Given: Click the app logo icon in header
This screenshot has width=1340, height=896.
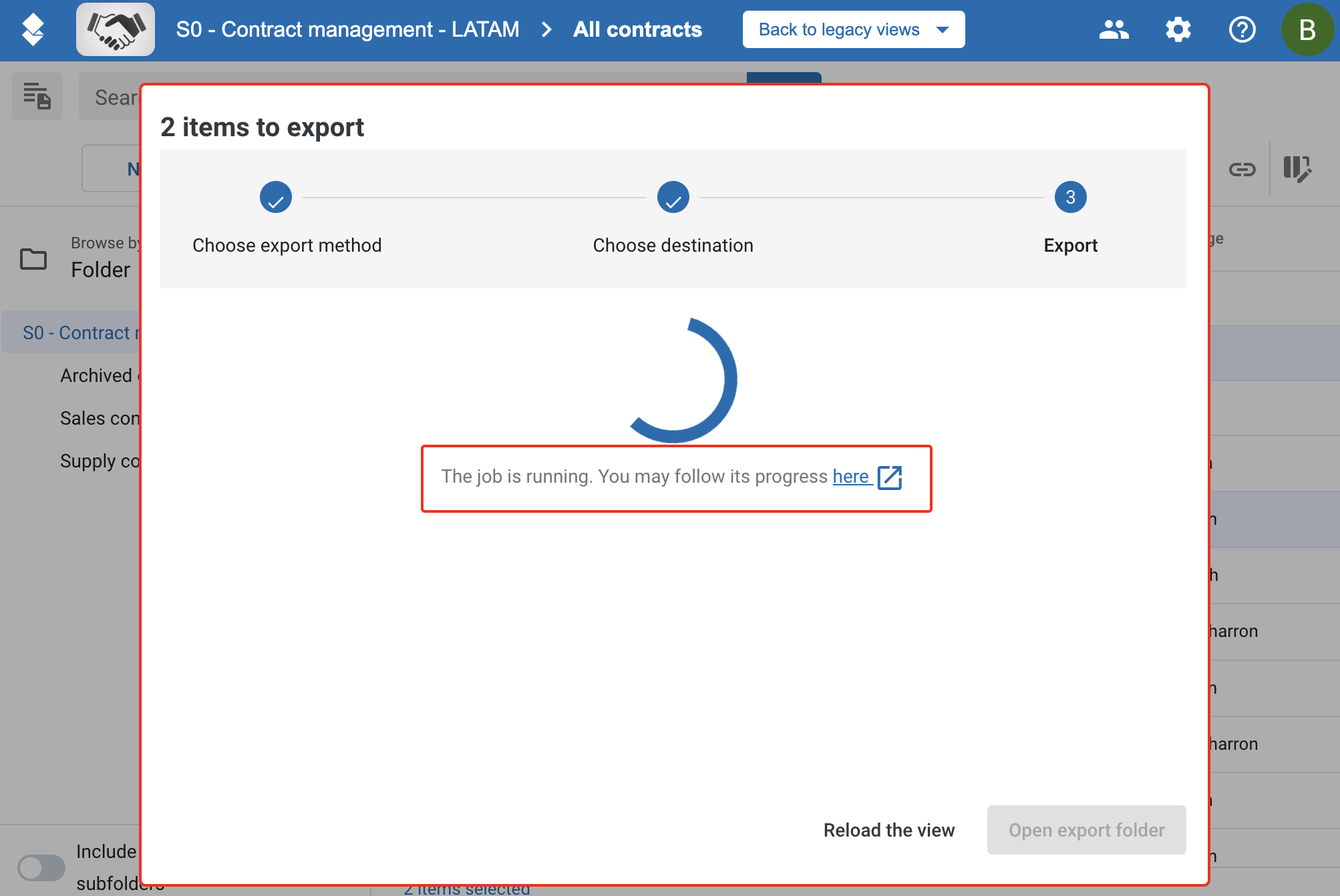Looking at the screenshot, I should pos(33,30).
